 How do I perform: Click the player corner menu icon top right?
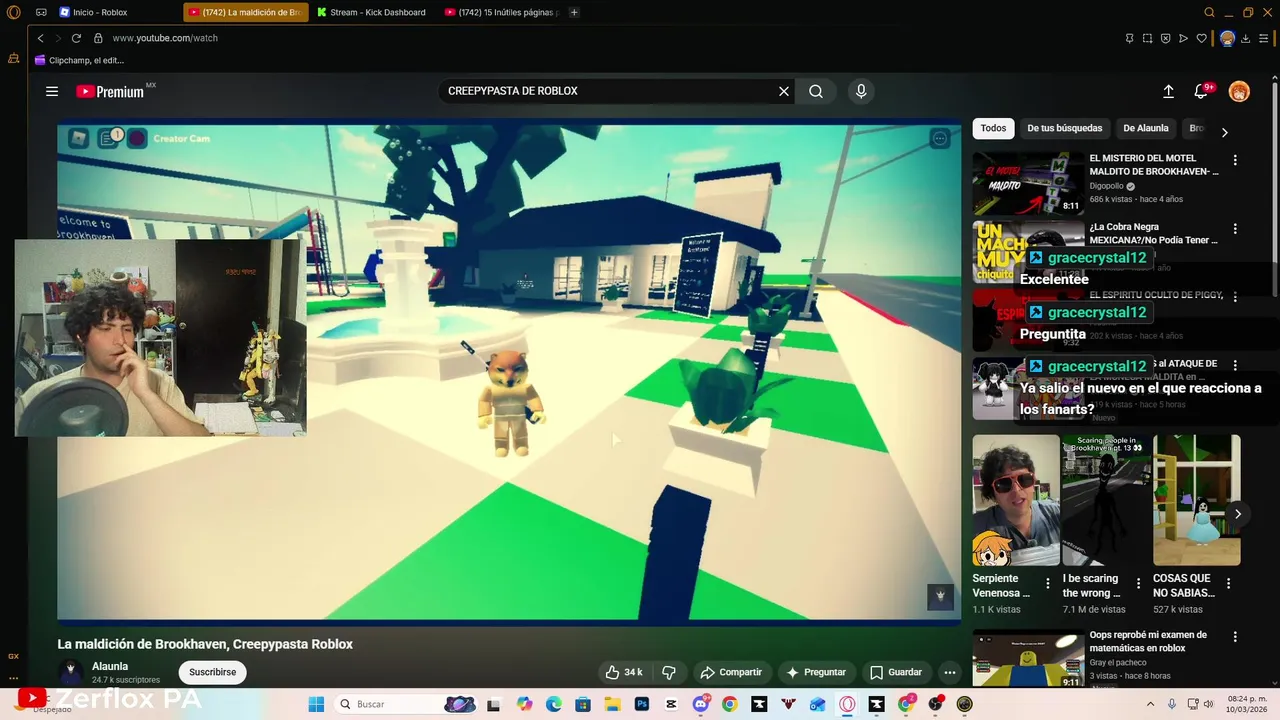pos(939,138)
